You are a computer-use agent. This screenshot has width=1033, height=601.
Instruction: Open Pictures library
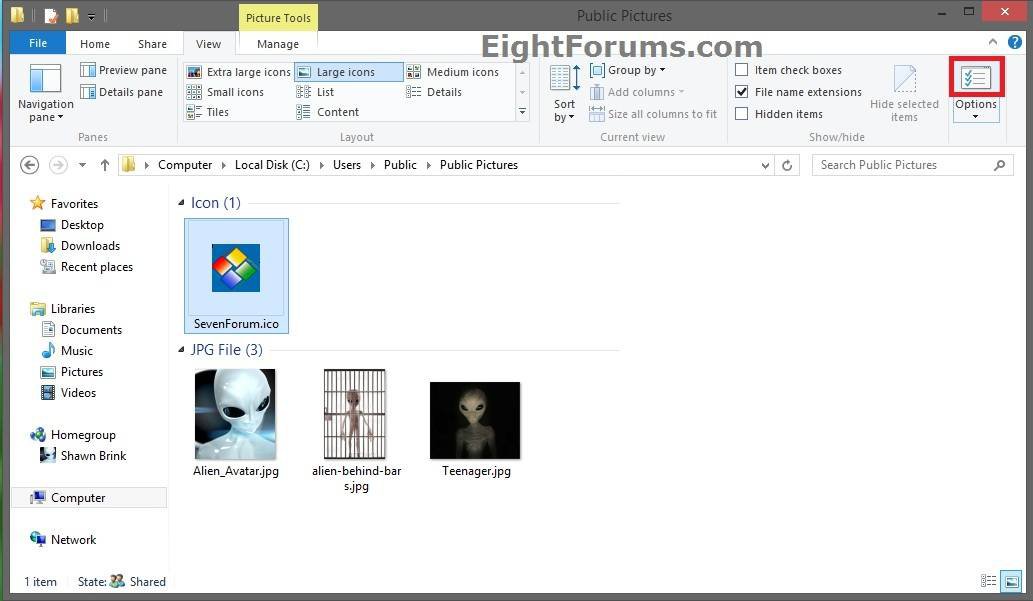(72, 372)
